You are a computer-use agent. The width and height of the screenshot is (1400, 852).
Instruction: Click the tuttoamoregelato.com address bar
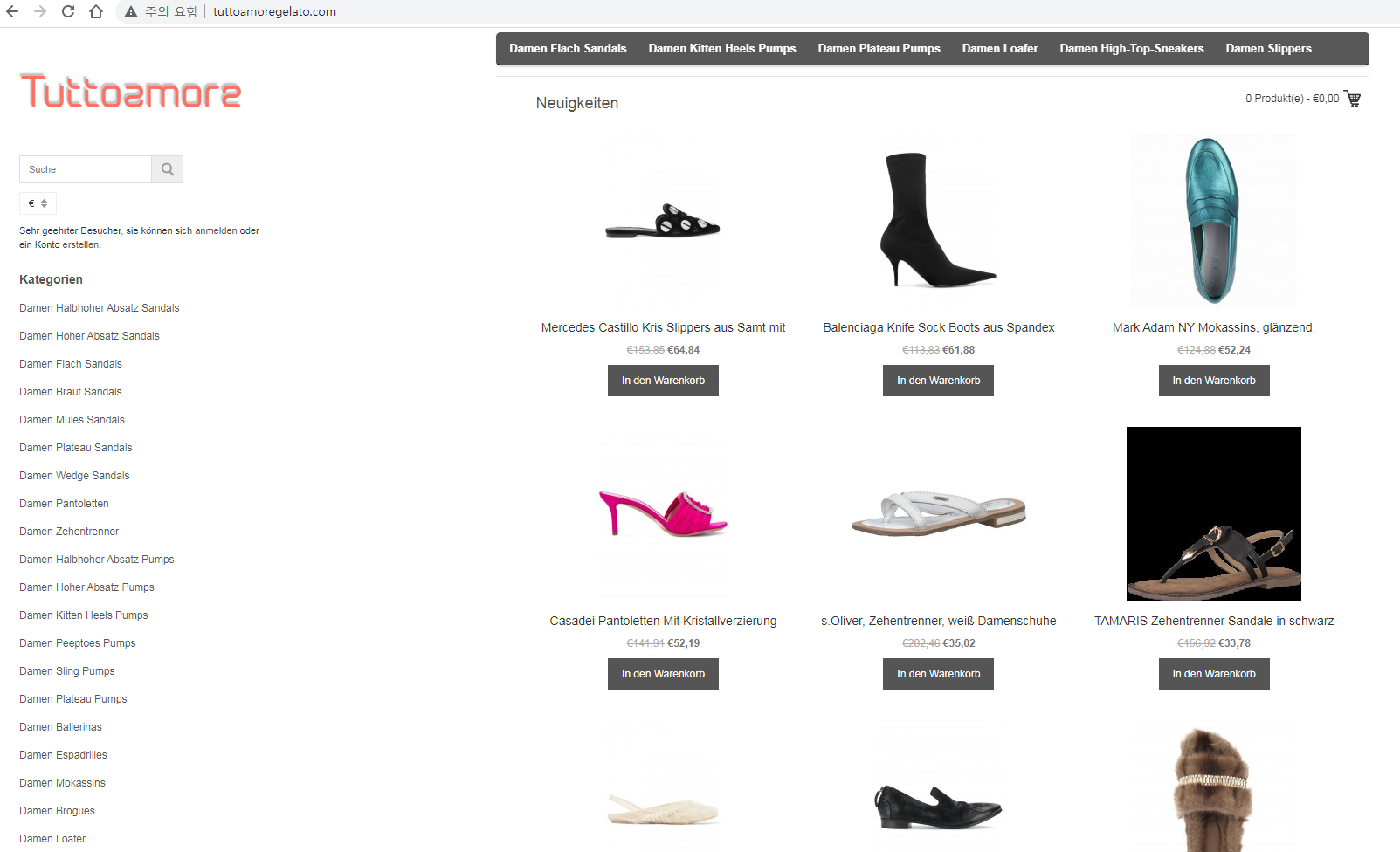274,11
